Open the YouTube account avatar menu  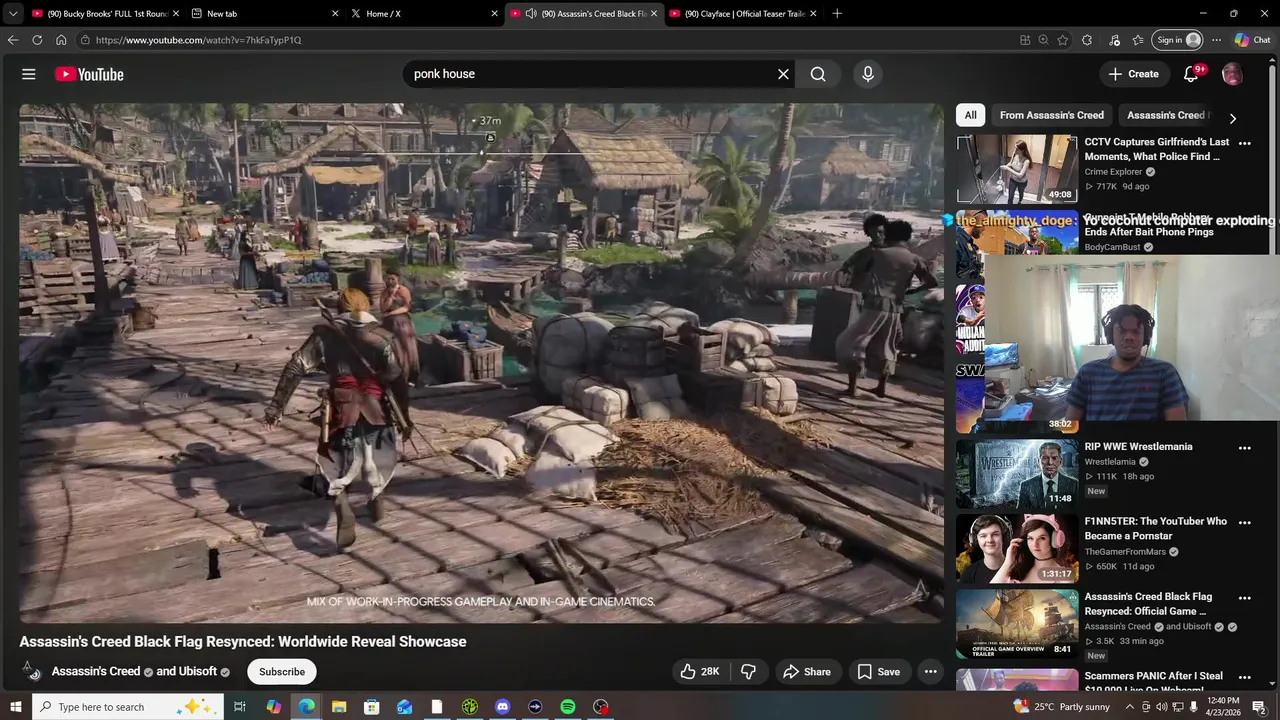click(1232, 74)
